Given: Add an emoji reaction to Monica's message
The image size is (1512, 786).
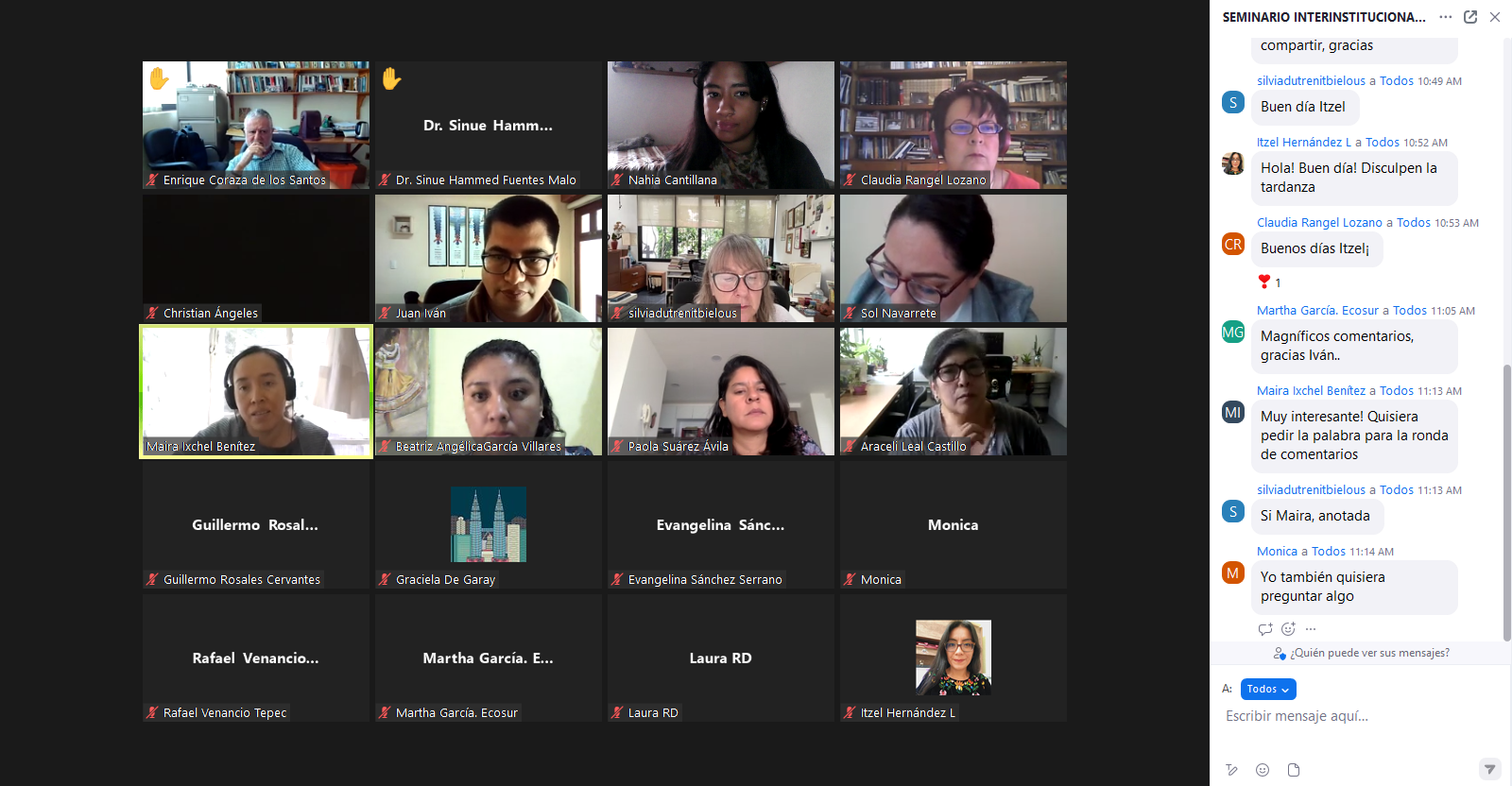Looking at the screenshot, I should click(x=1288, y=629).
